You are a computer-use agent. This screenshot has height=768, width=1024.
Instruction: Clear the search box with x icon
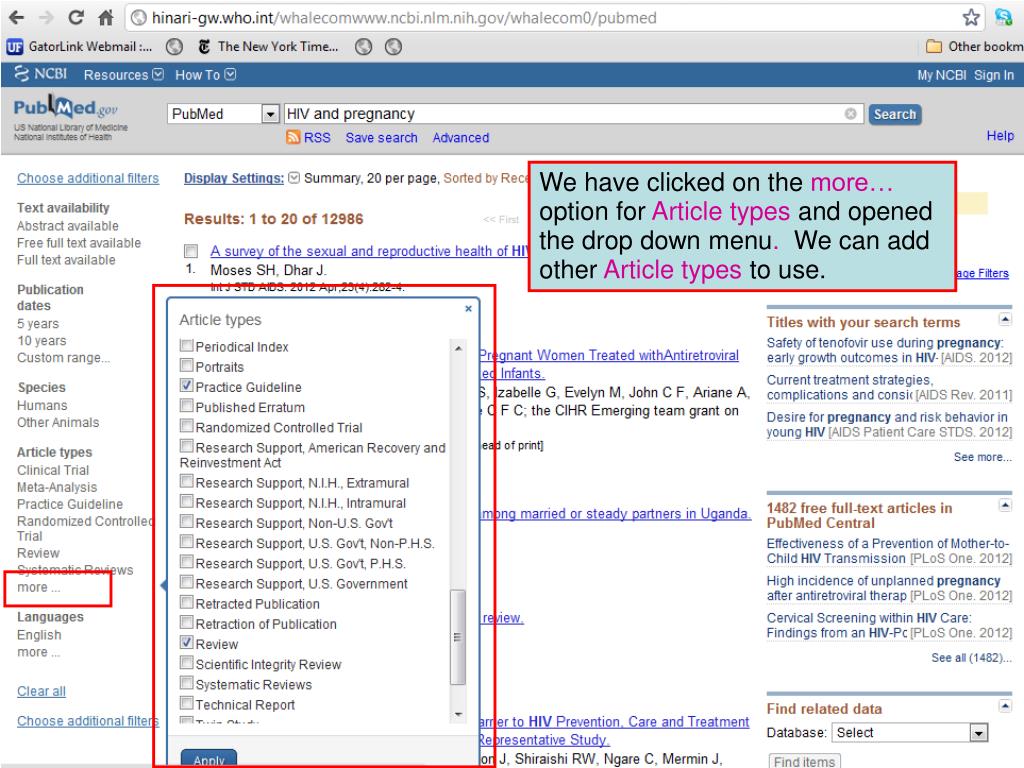coord(850,114)
